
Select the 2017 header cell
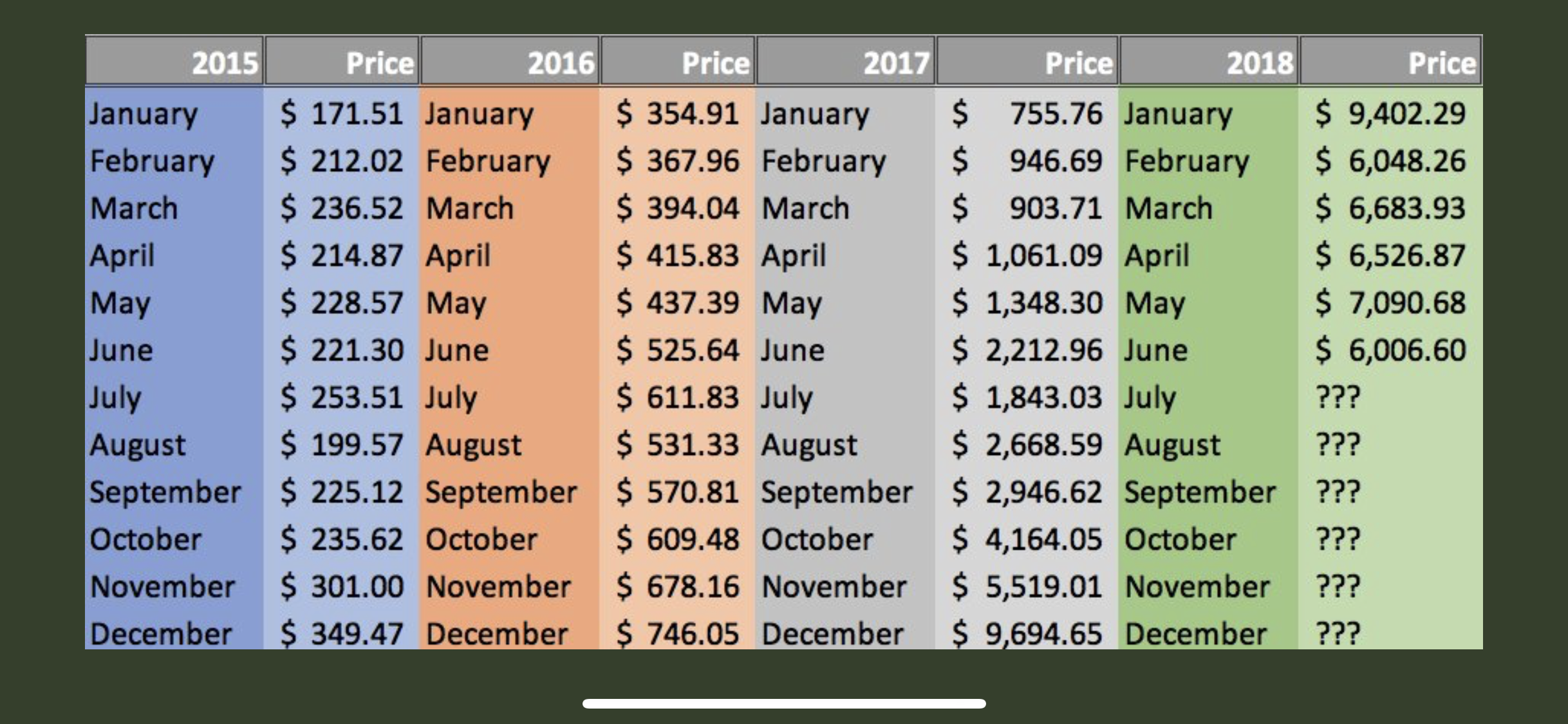[846, 62]
